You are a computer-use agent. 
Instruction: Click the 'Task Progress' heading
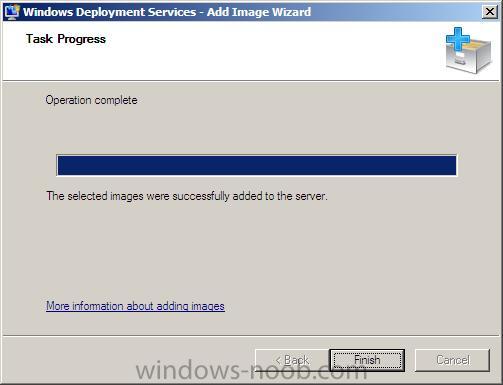click(66, 39)
